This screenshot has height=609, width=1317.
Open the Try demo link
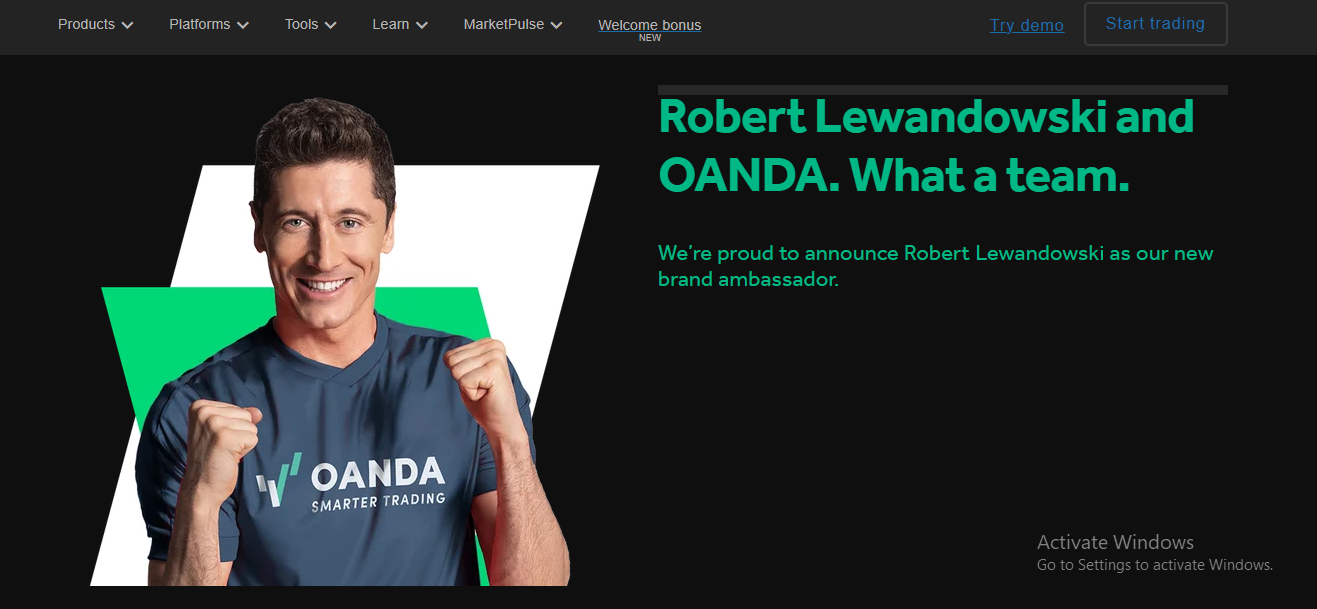pyautogui.click(x=1027, y=25)
